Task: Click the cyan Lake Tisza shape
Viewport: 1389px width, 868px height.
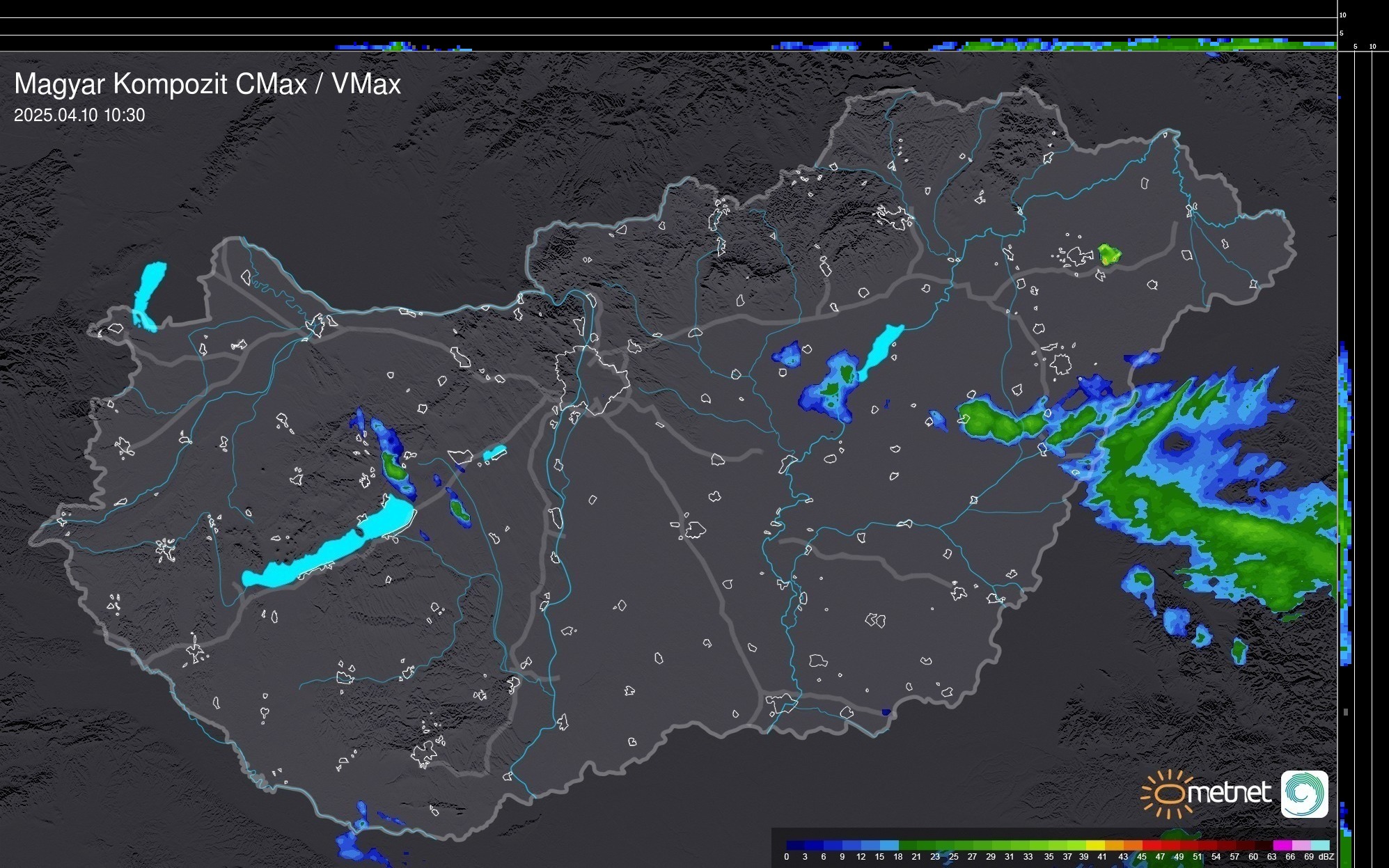Action: point(880,350)
